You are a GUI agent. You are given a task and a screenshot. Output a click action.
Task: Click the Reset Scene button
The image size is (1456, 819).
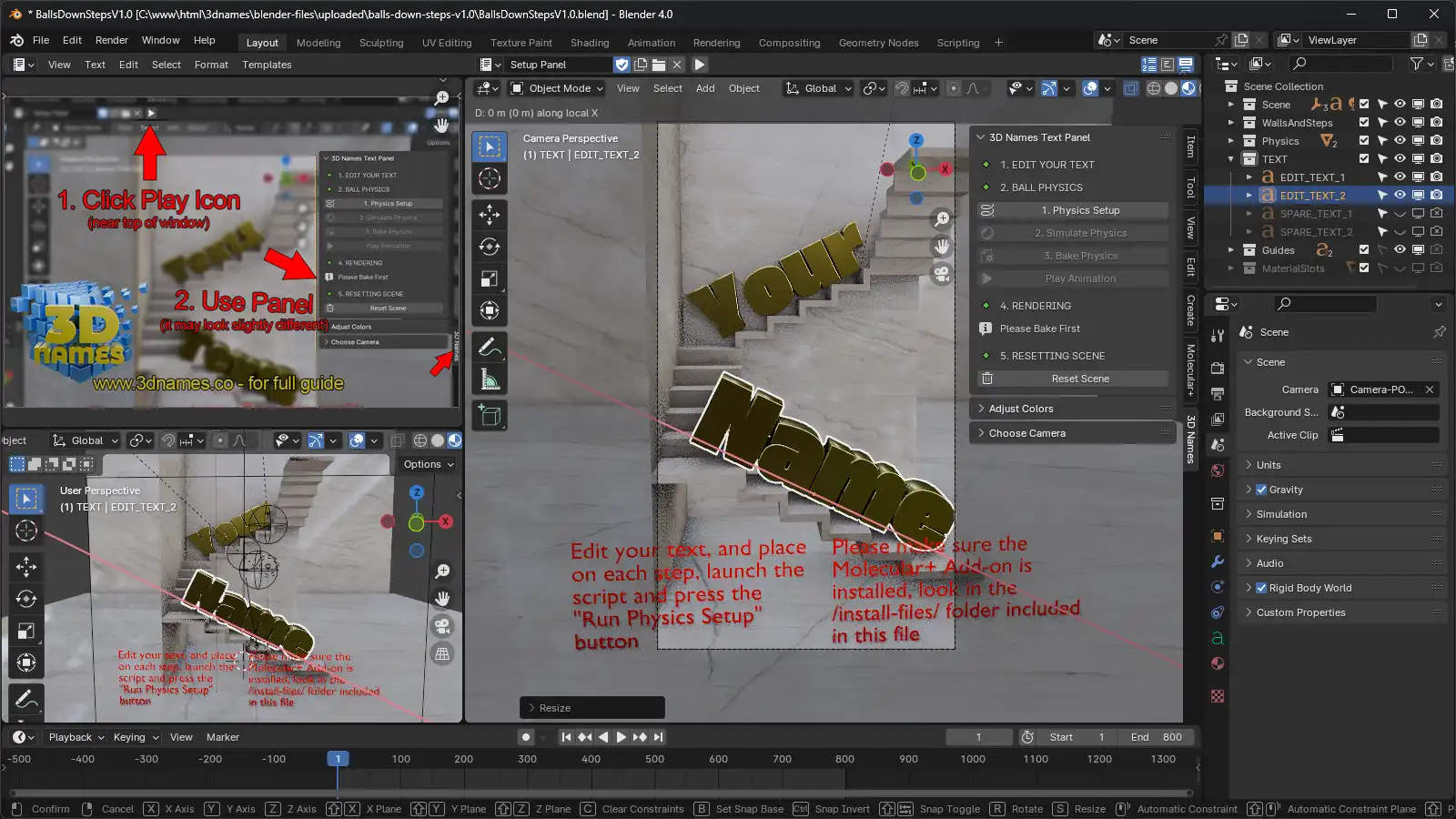tap(1073, 379)
